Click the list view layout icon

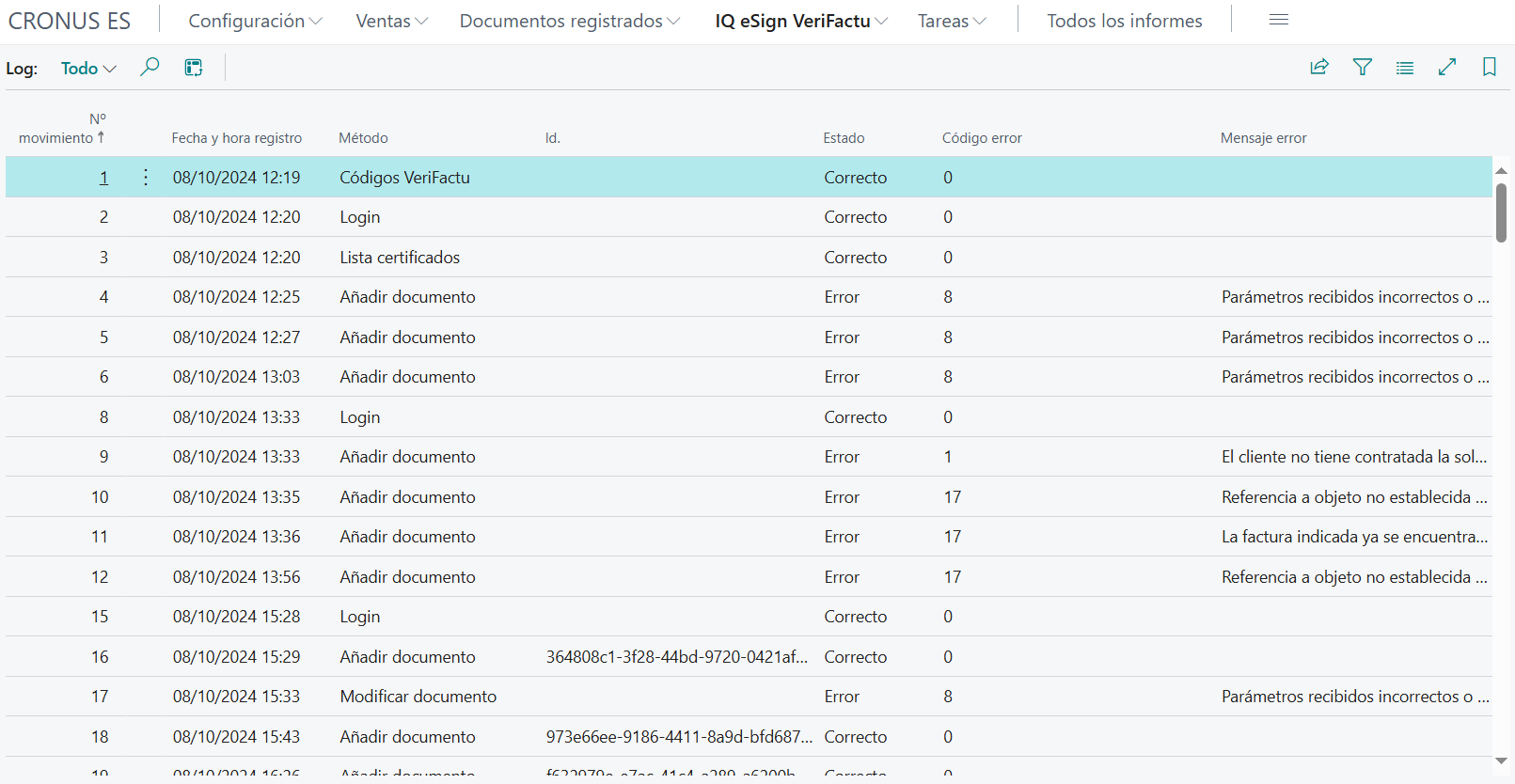click(x=1404, y=68)
